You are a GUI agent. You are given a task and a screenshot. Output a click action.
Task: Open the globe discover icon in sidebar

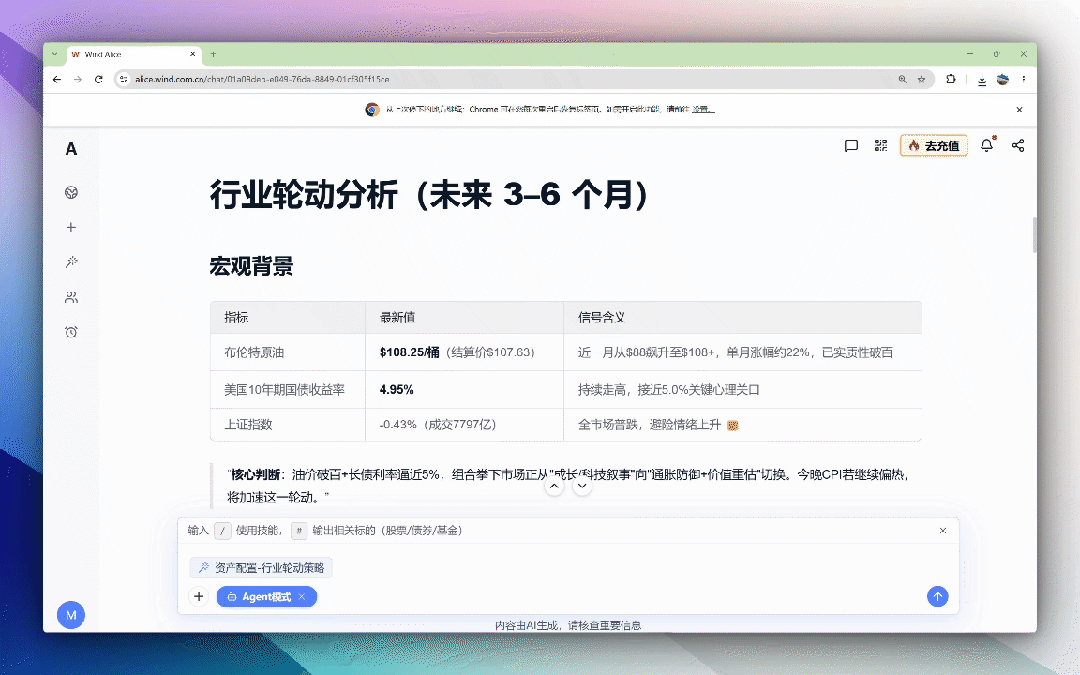click(x=71, y=192)
